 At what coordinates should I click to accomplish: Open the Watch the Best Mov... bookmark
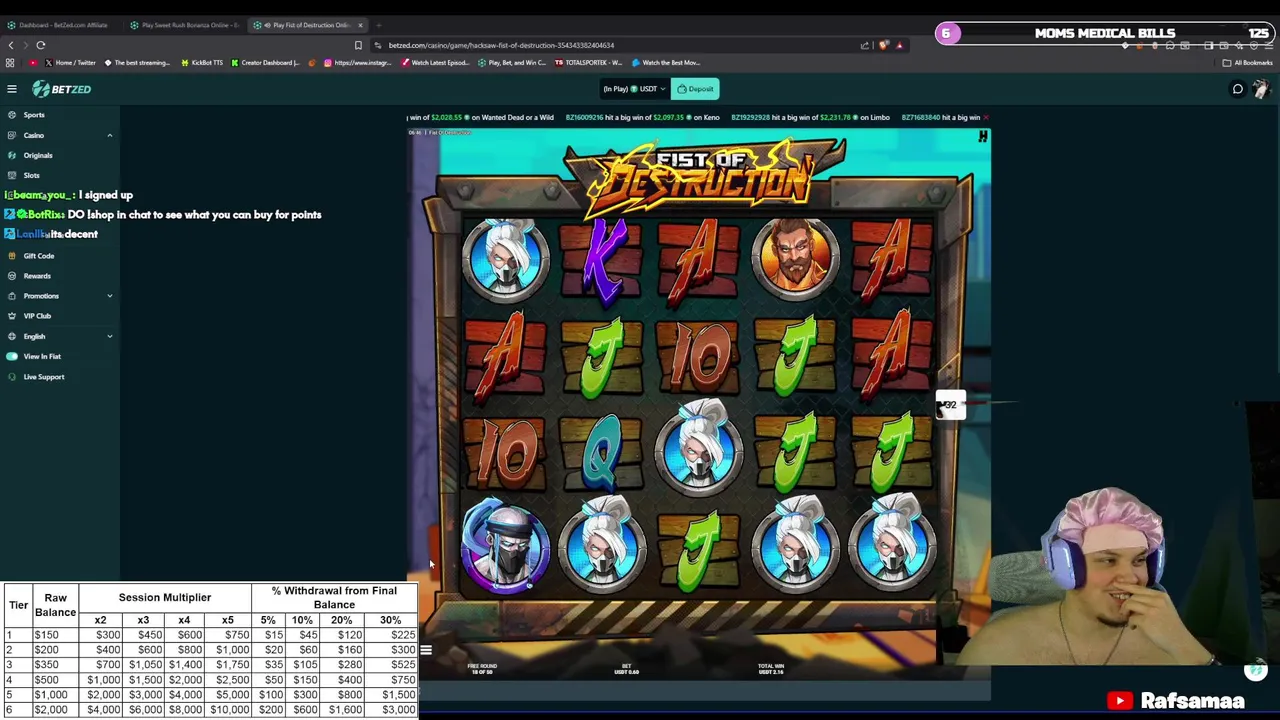click(666, 63)
